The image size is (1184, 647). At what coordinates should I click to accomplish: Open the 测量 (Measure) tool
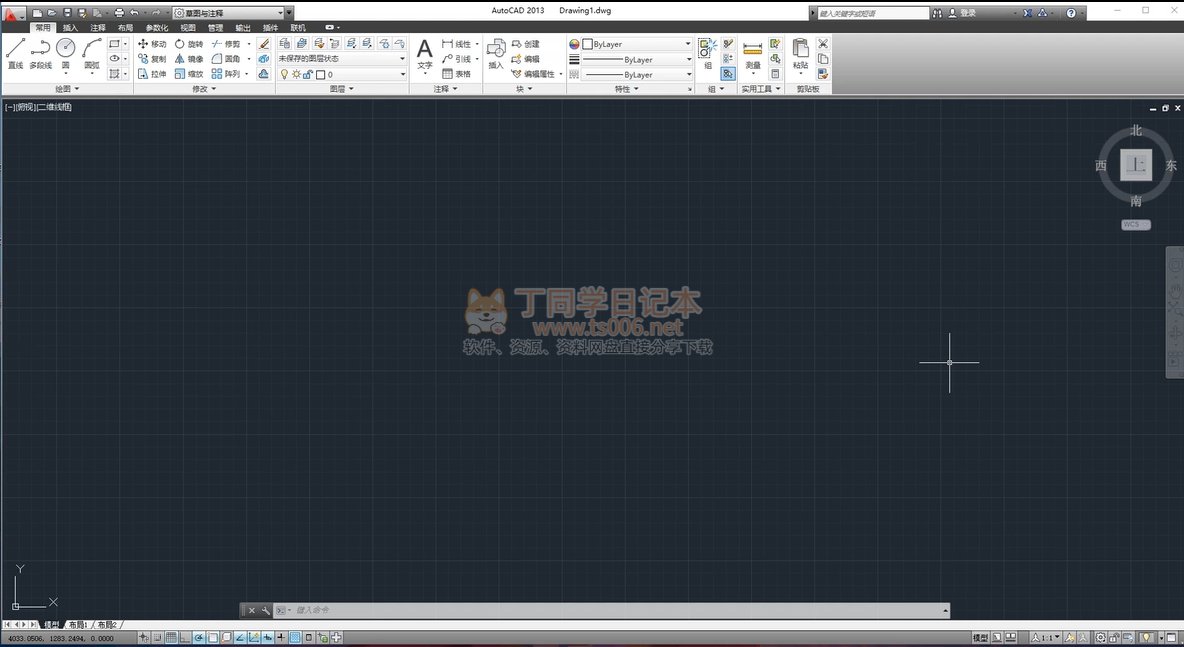tap(753, 54)
